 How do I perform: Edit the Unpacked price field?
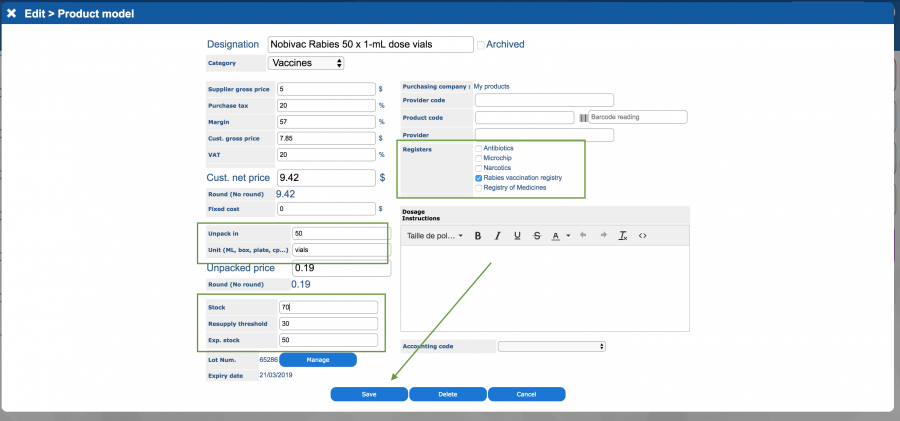click(x=342, y=268)
